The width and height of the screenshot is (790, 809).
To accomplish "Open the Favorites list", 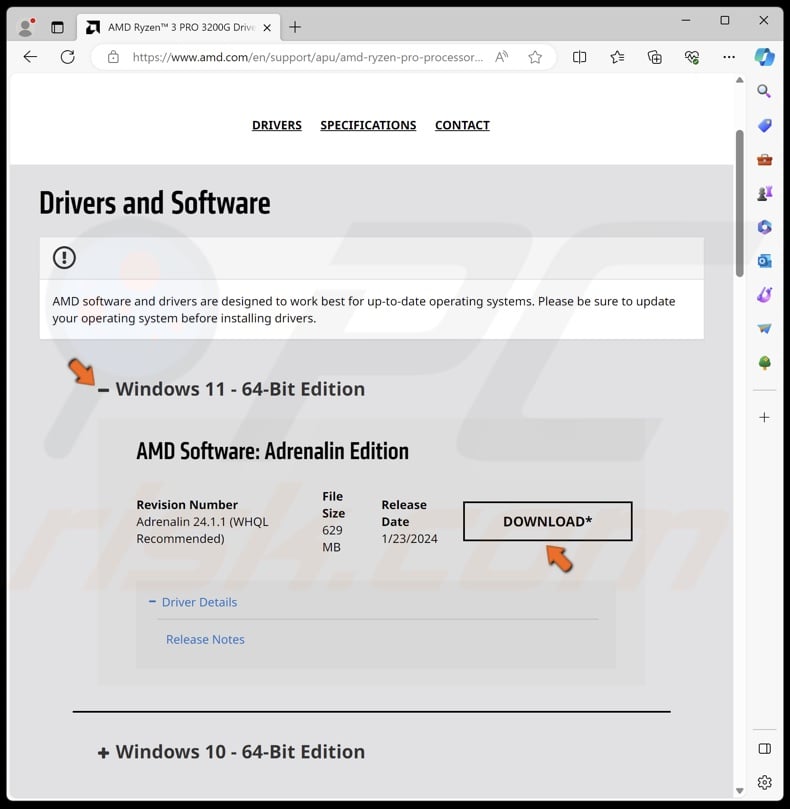I will click(617, 57).
